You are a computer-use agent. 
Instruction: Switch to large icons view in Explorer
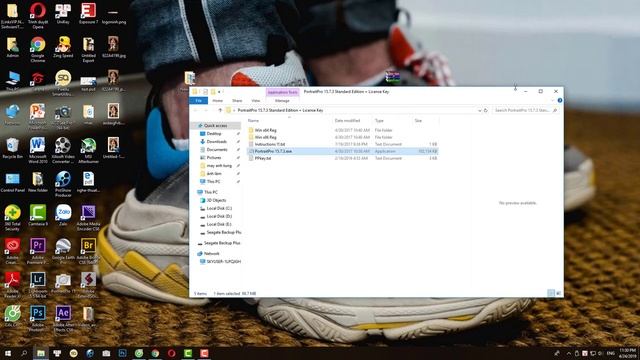coord(559,293)
